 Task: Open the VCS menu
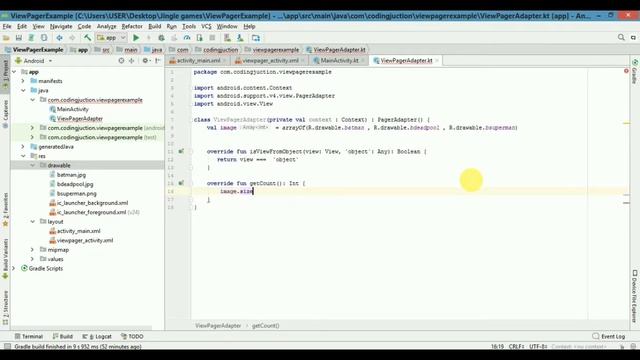[206, 27]
